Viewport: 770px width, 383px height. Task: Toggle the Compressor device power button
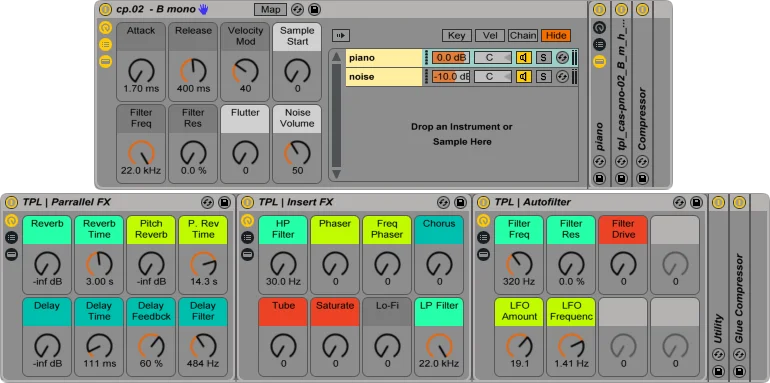[x=643, y=9]
